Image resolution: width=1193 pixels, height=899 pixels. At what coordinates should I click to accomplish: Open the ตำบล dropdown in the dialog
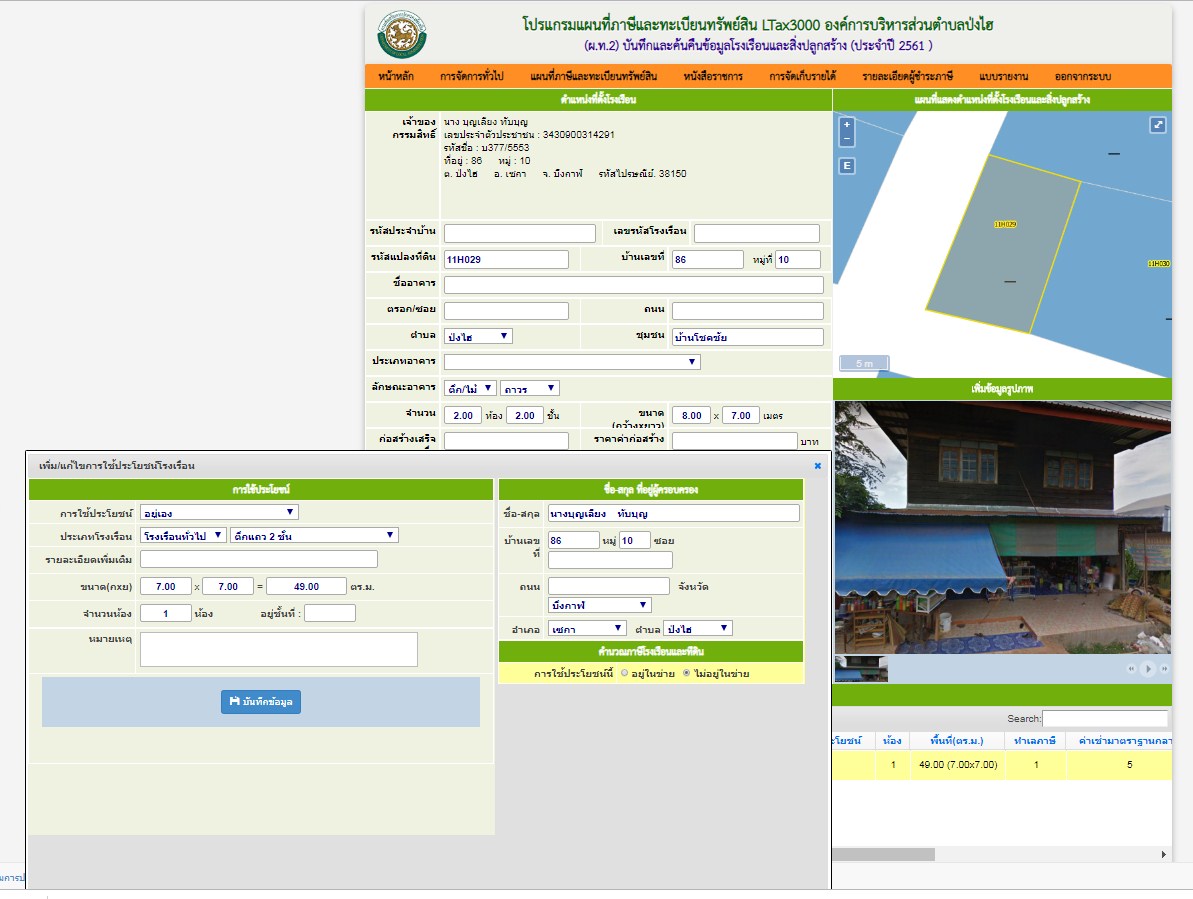click(698, 629)
